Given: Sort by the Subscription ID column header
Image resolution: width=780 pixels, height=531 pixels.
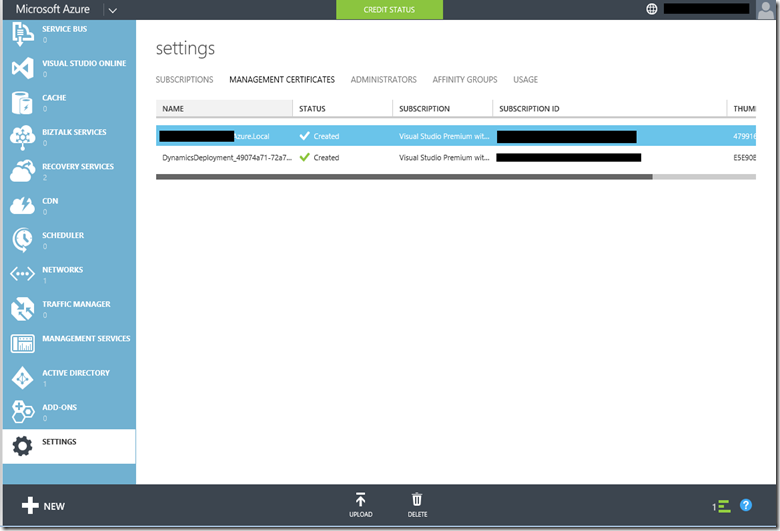Looking at the screenshot, I should [x=610, y=108].
